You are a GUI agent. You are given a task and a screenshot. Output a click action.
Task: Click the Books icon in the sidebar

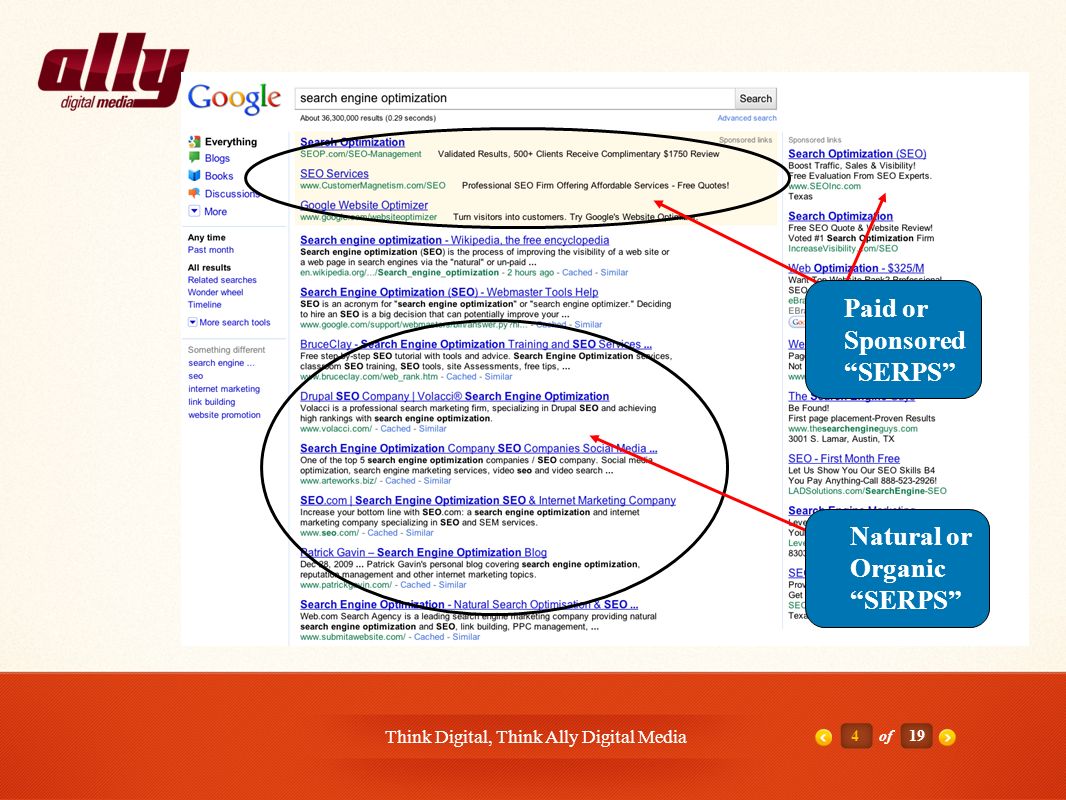click(194, 175)
